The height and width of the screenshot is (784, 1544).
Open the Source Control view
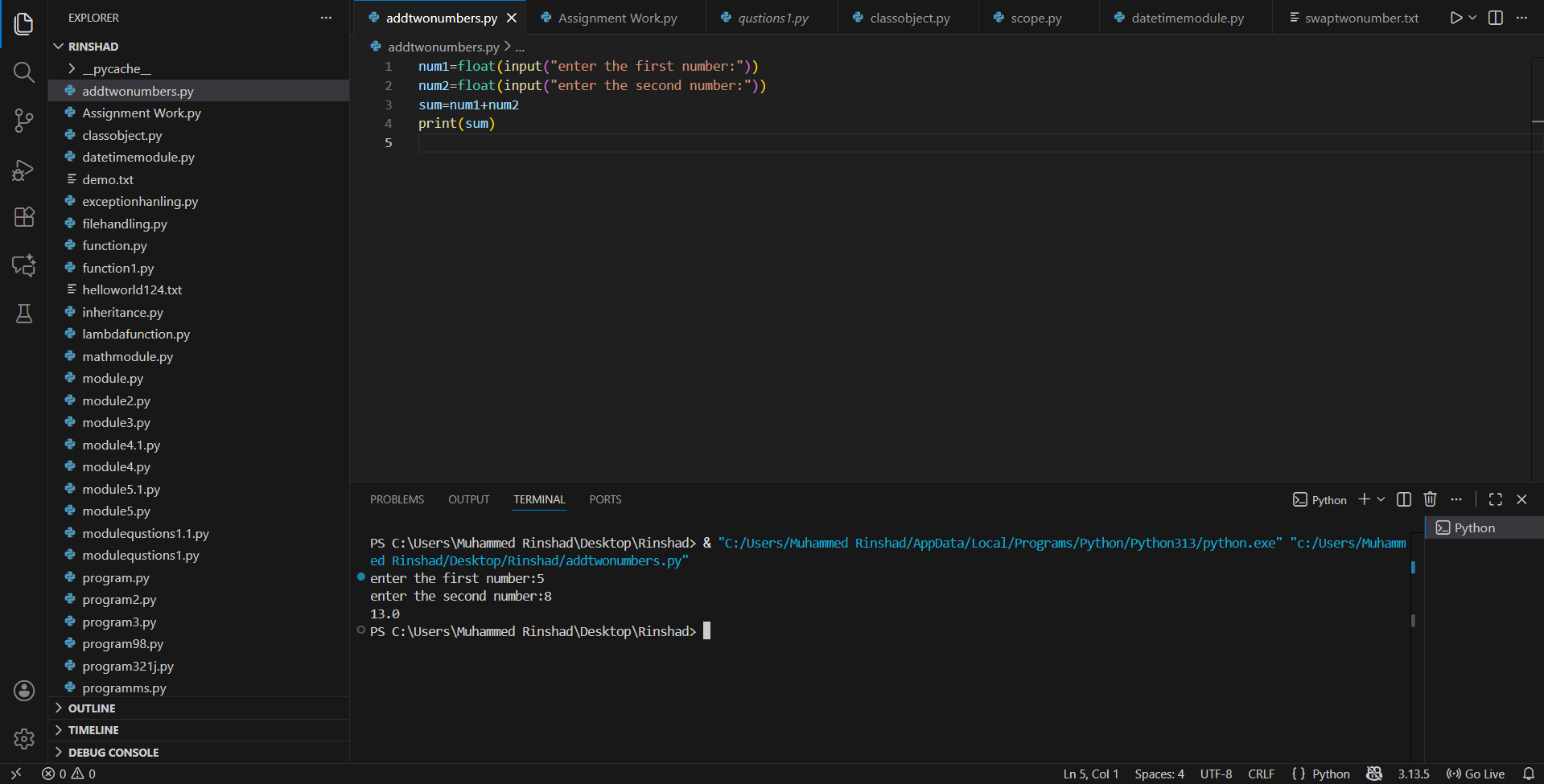pyautogui.click(x=23, y=121)
